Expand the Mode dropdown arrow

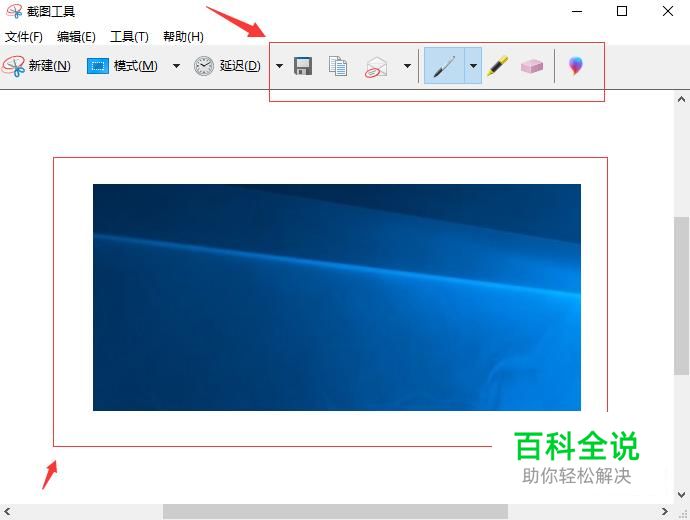click(176, 66)
